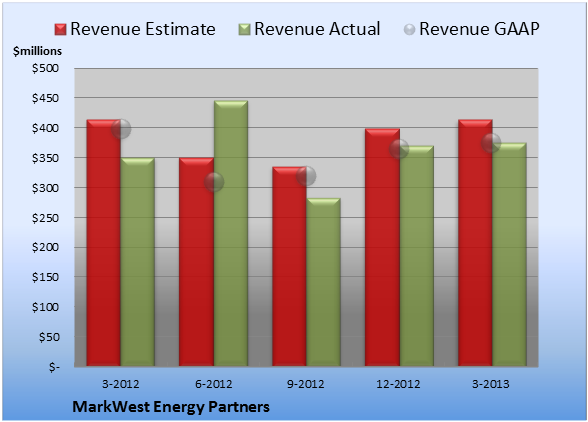This screenshot has height=422, width=588.
Task: Select the green actual bar for 9-2012
Action: pyautogui.click(x=323, y=282)
